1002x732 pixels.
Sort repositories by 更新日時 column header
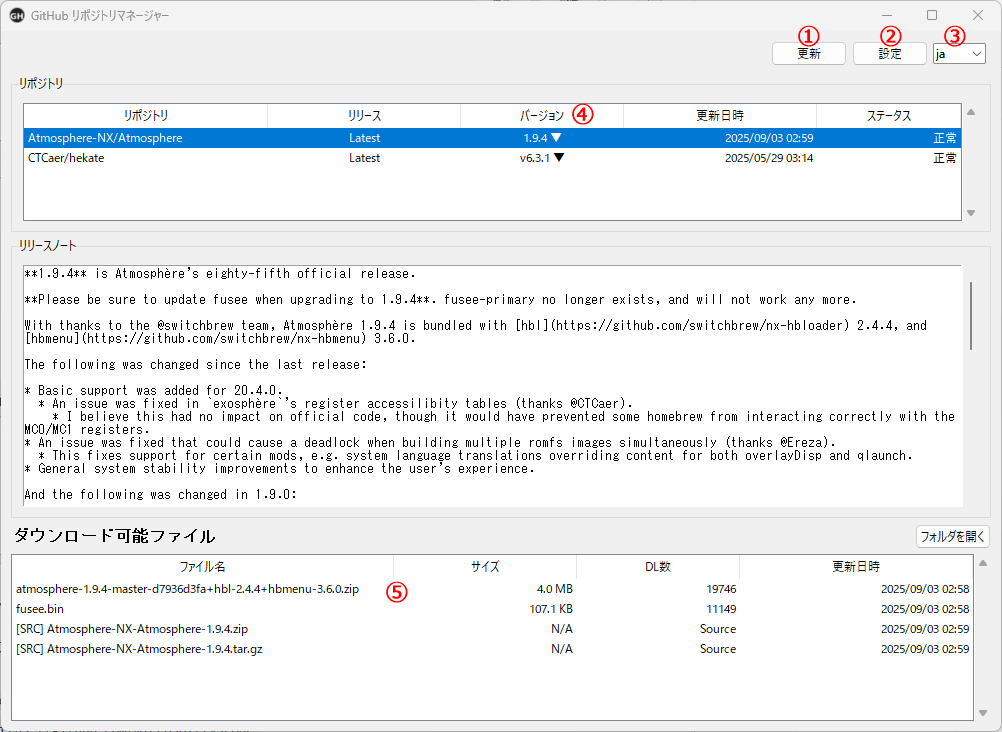click(720, 116)
